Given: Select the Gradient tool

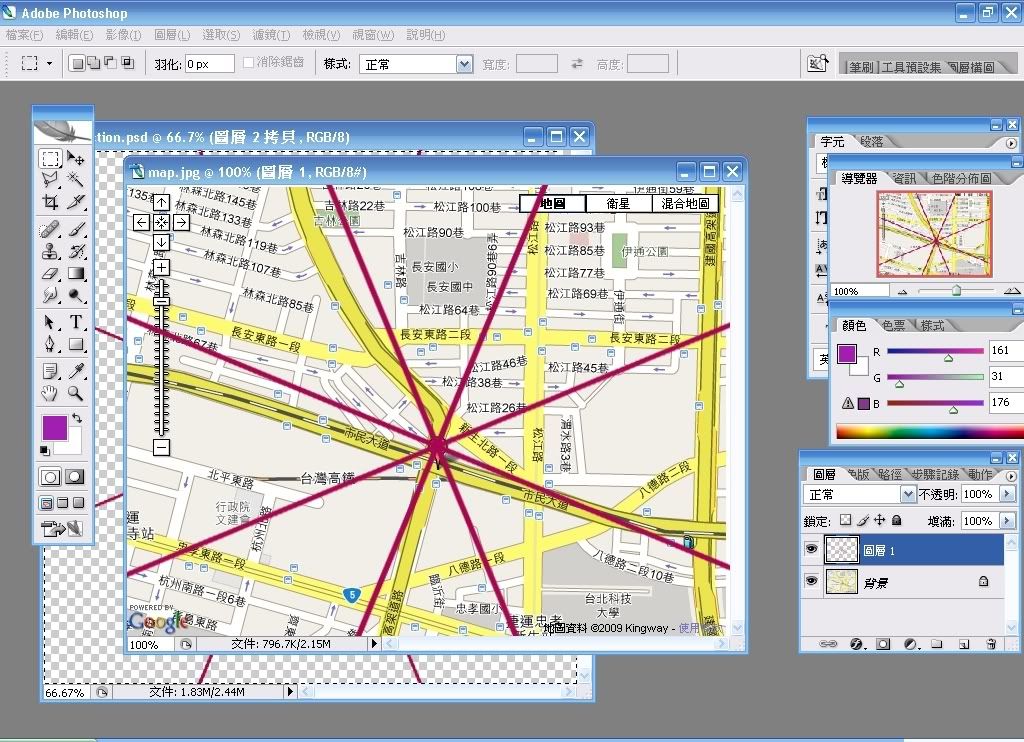Looking at the screenshot, I should [76, 274].
